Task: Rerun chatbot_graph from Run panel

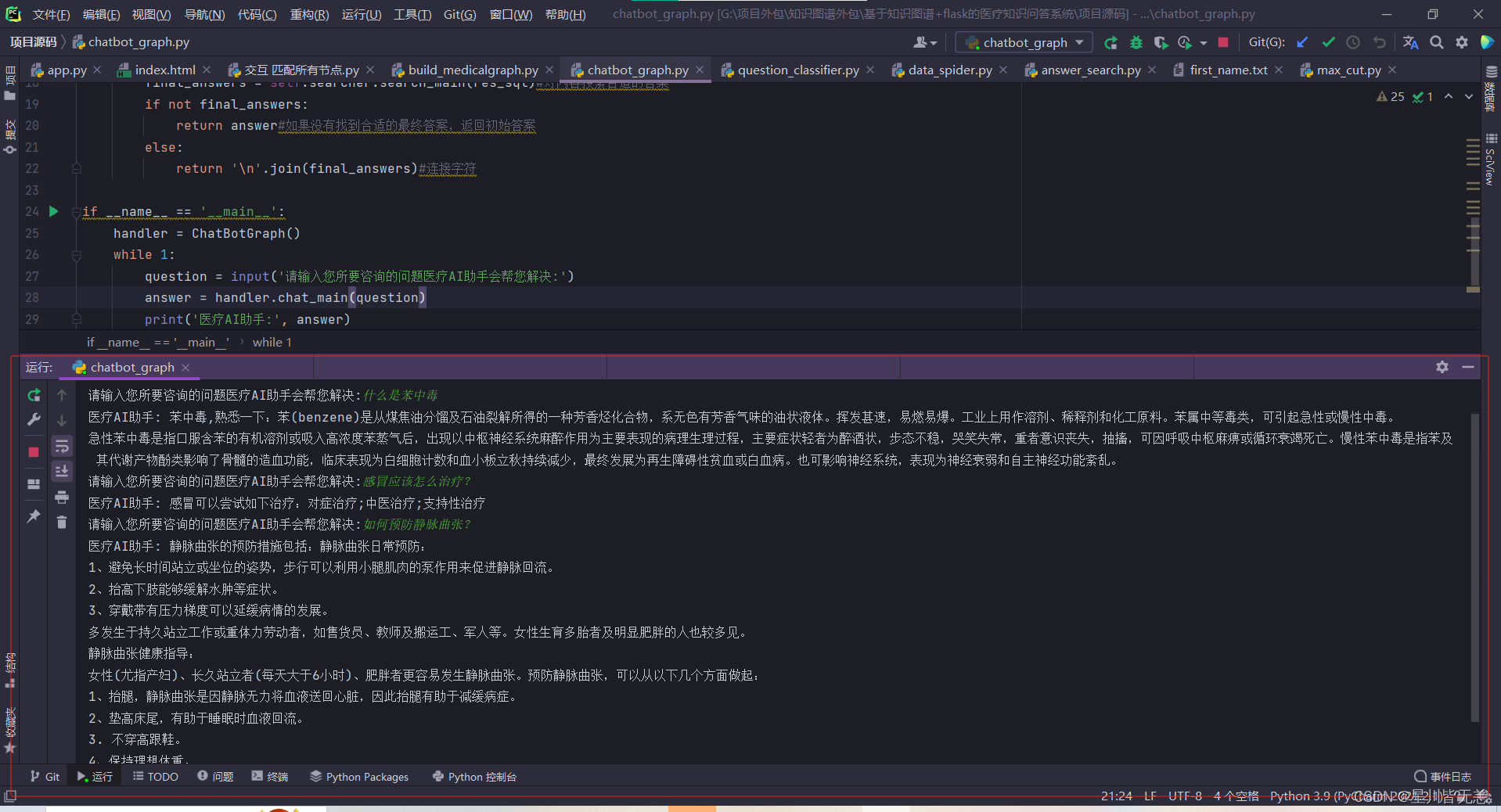Action: coord(34,395)
